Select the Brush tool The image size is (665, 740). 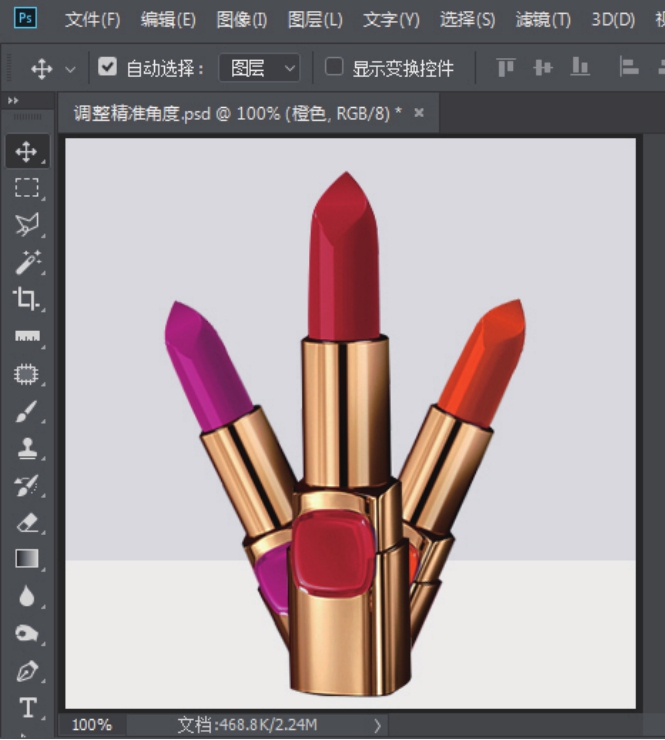point(26,411)
